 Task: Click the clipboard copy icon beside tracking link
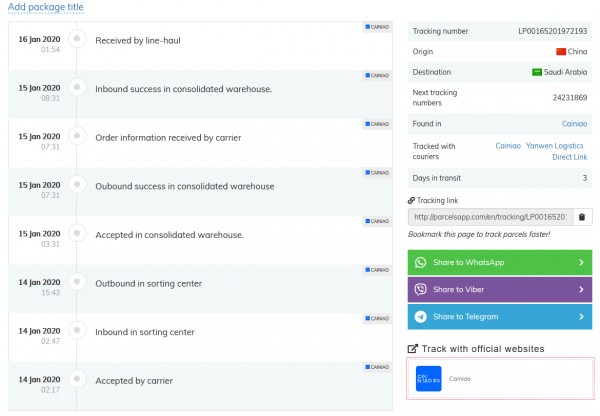[x=582, y=216]
